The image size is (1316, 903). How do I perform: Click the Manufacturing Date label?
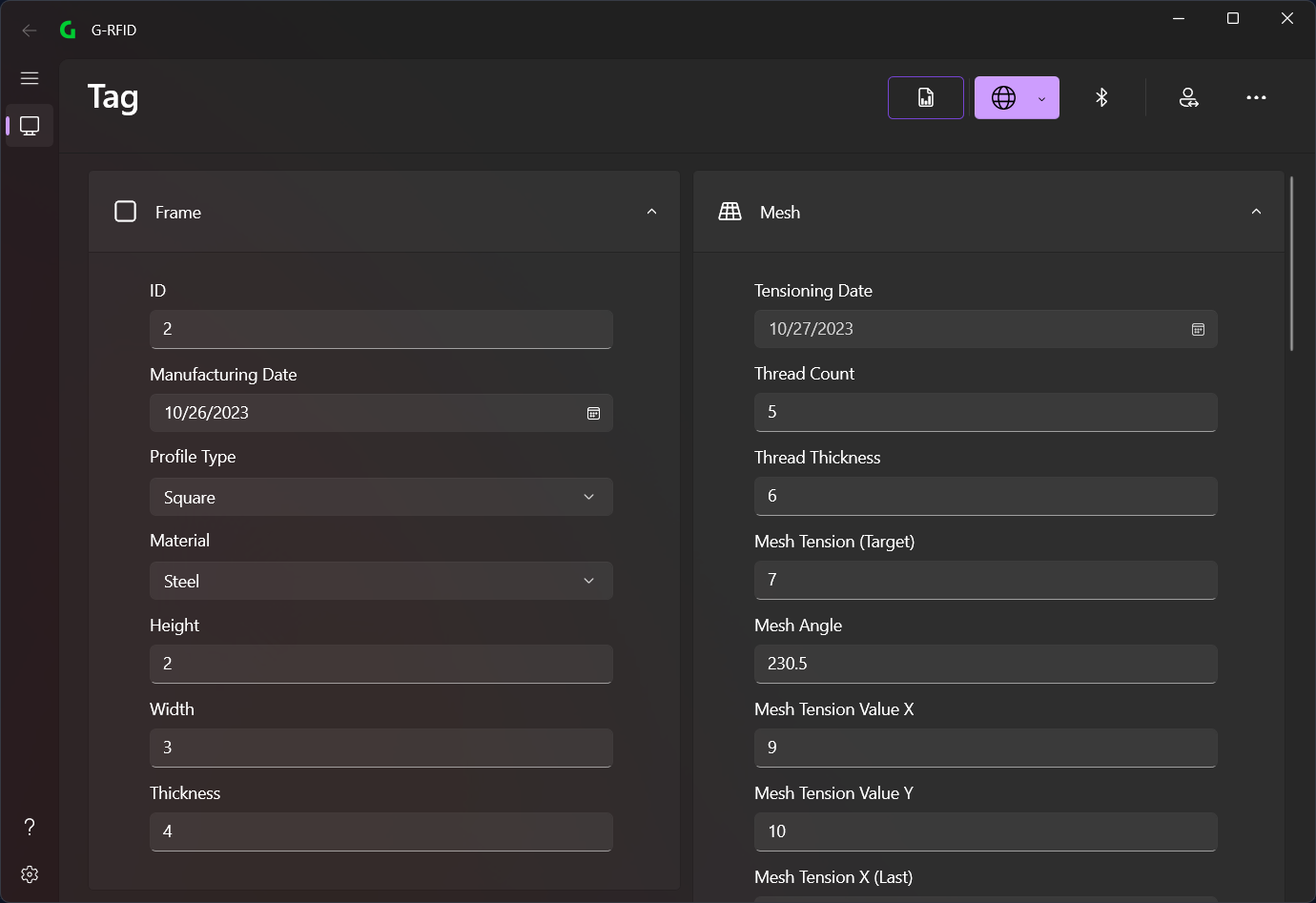click(223, 375)
